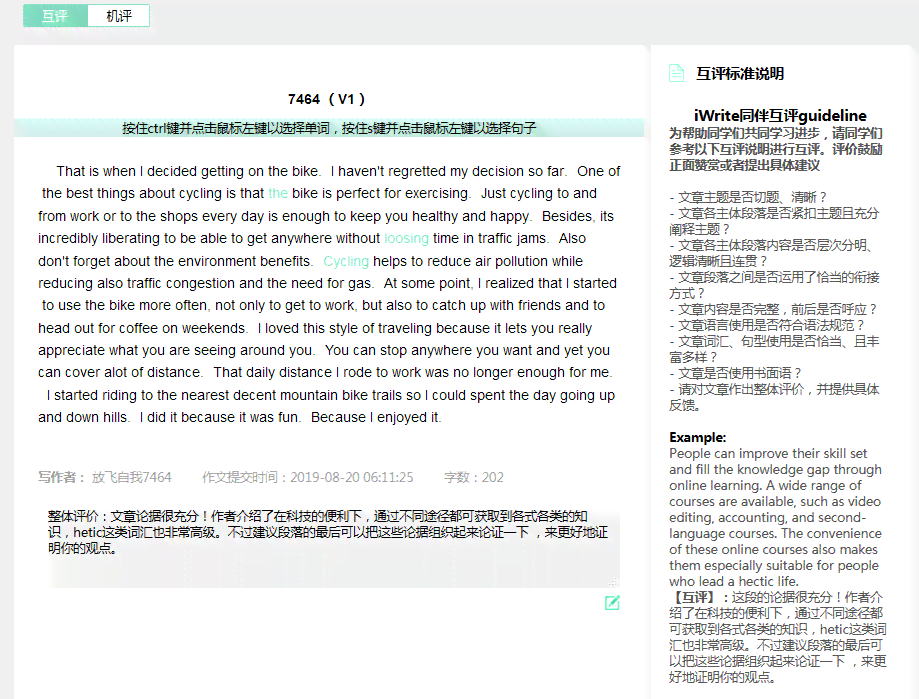Click the highlighted word 'the' in essay

(x=278, y=193)
